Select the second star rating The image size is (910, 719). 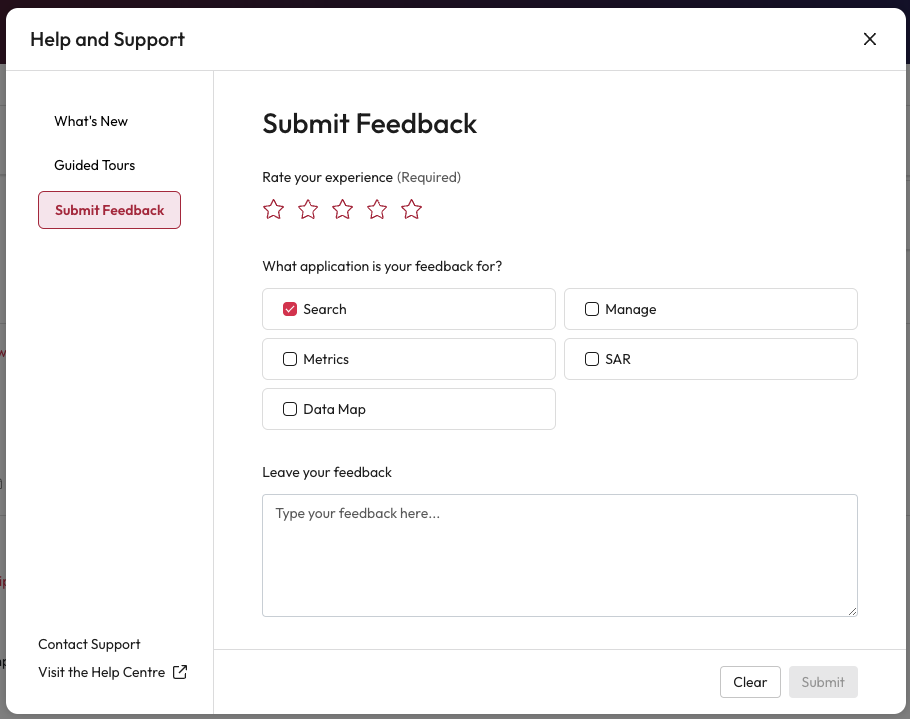pos(308,209)
